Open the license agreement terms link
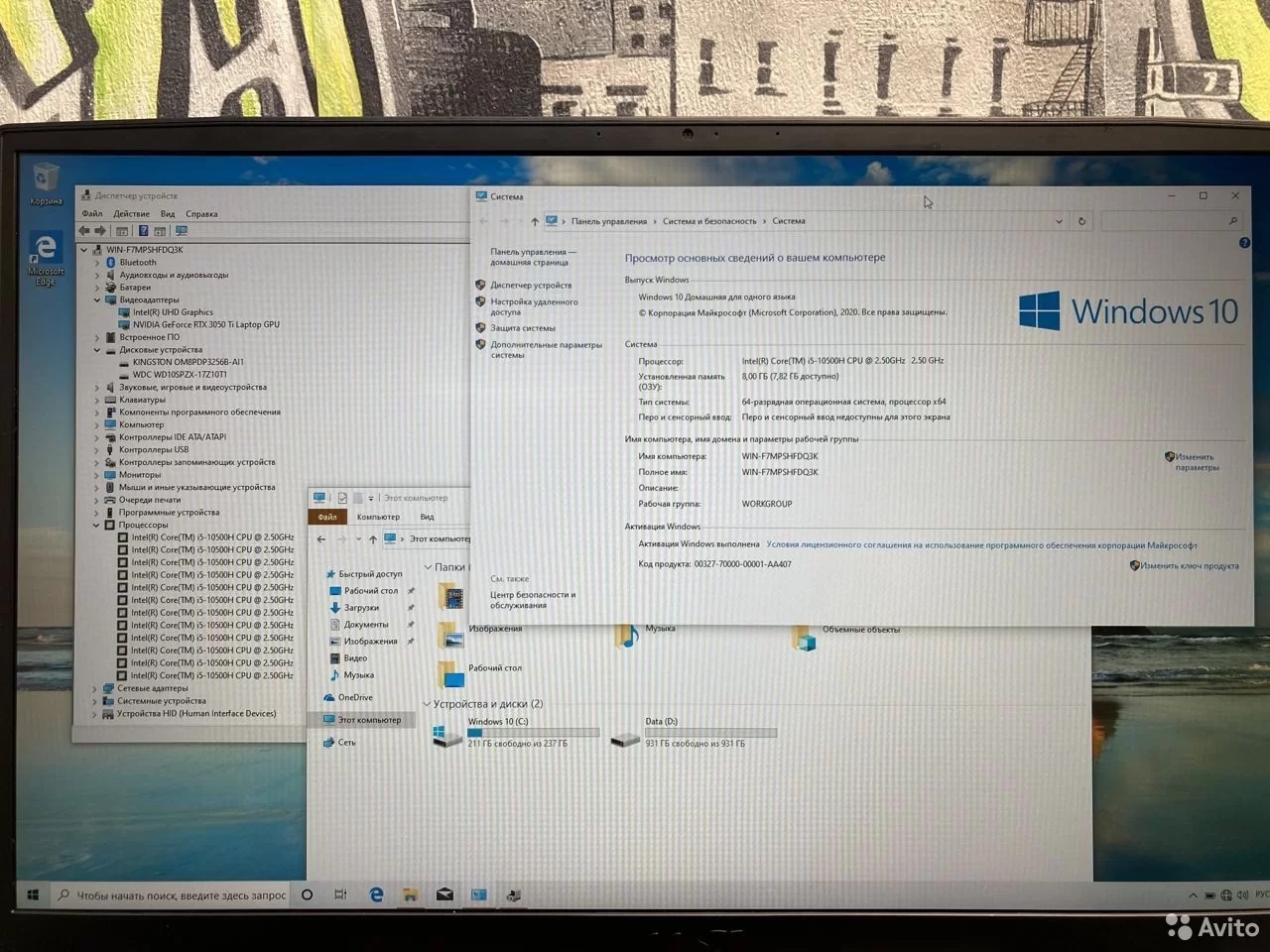The image size is (1270, 952). point(981,544)
